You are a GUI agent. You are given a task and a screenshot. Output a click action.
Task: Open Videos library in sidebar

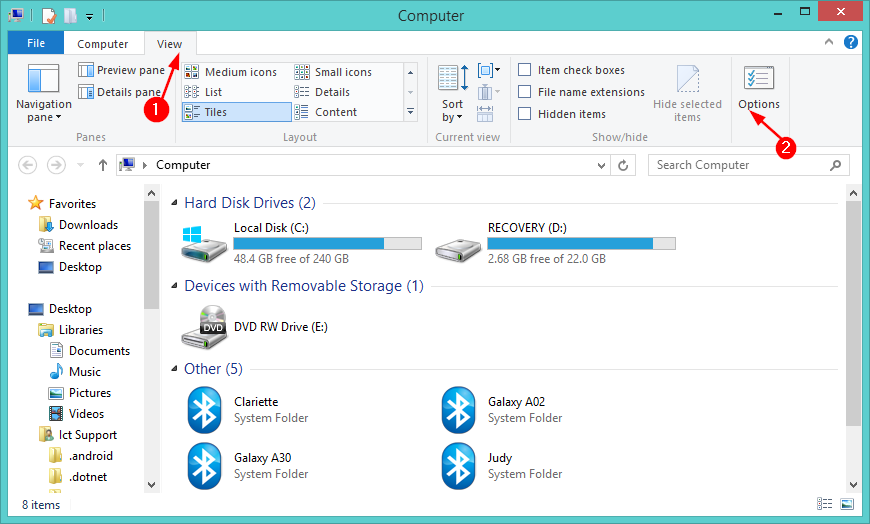(77, 414)
